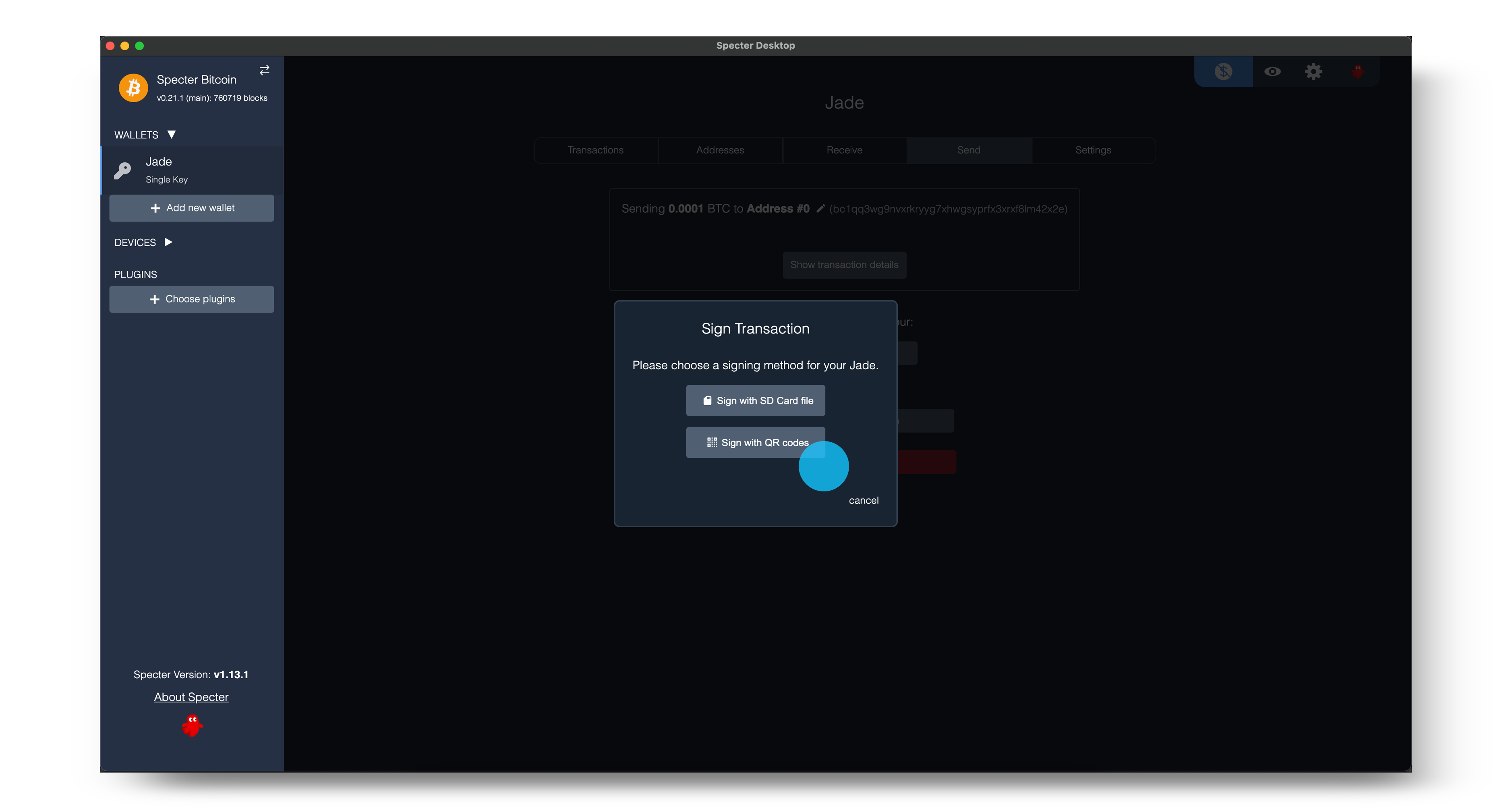The image size is (1508, 812).
Task: Click the bc1qq3wg9nvxrkryyg7 address text
Action: click(949, 209)
